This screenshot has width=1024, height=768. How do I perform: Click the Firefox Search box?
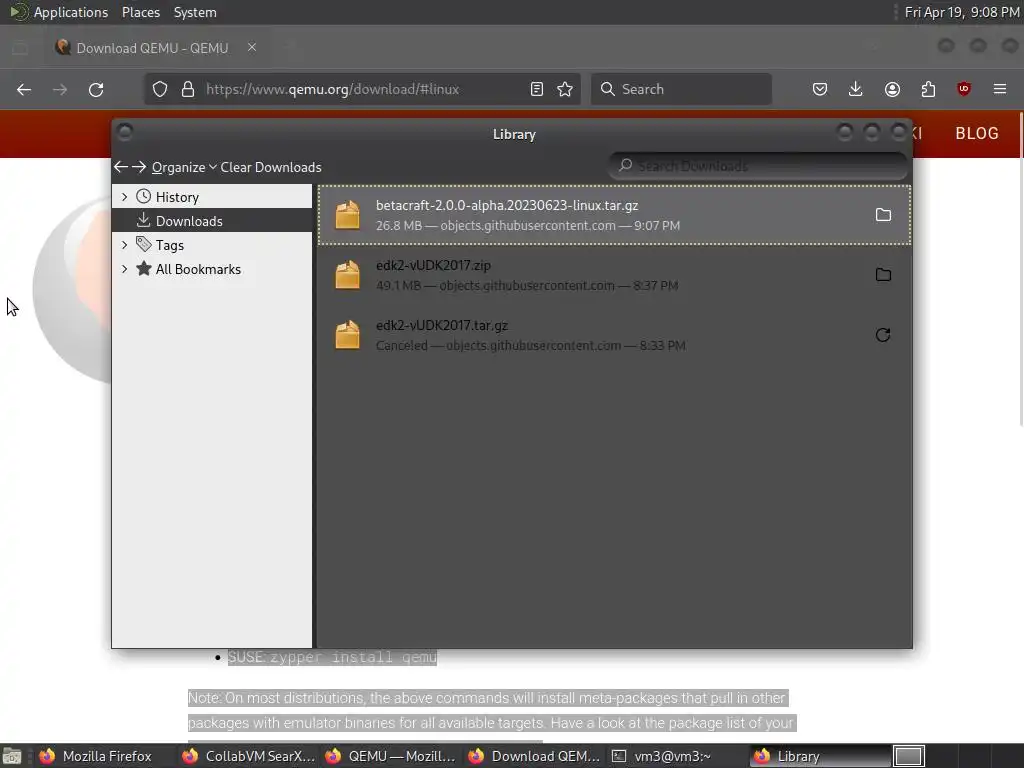(x=681, y=89)
